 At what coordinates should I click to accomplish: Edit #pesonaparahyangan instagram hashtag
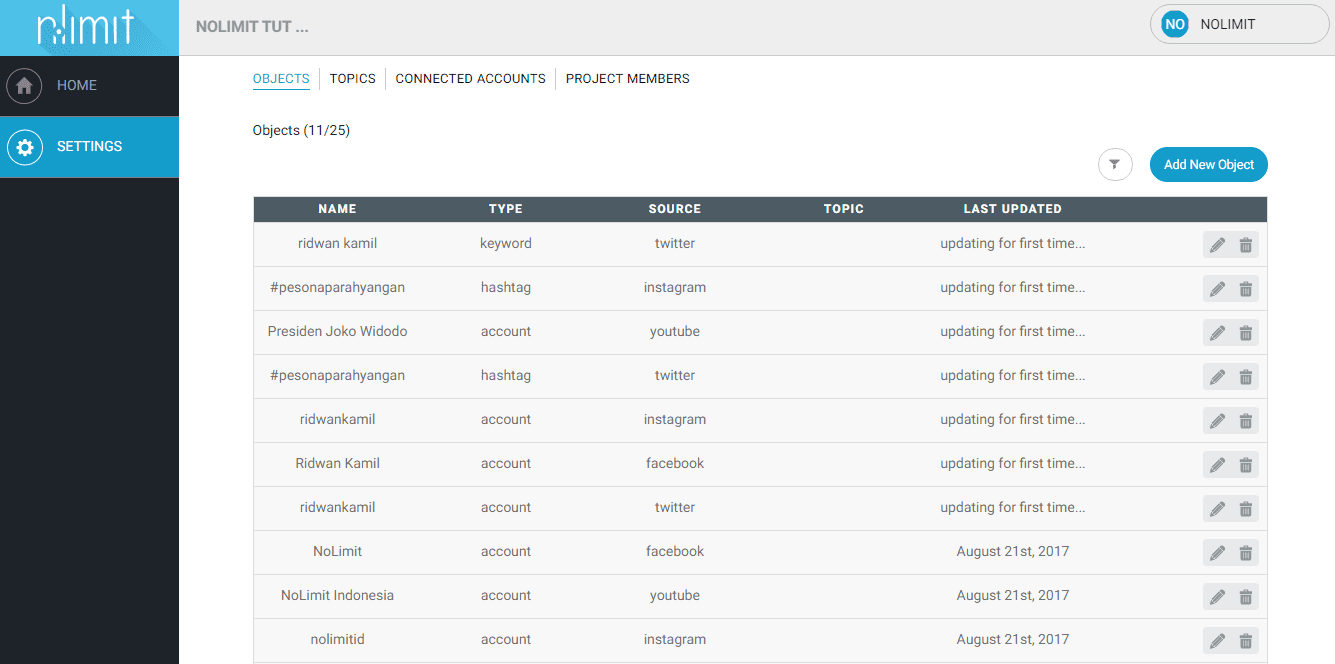1217,289
